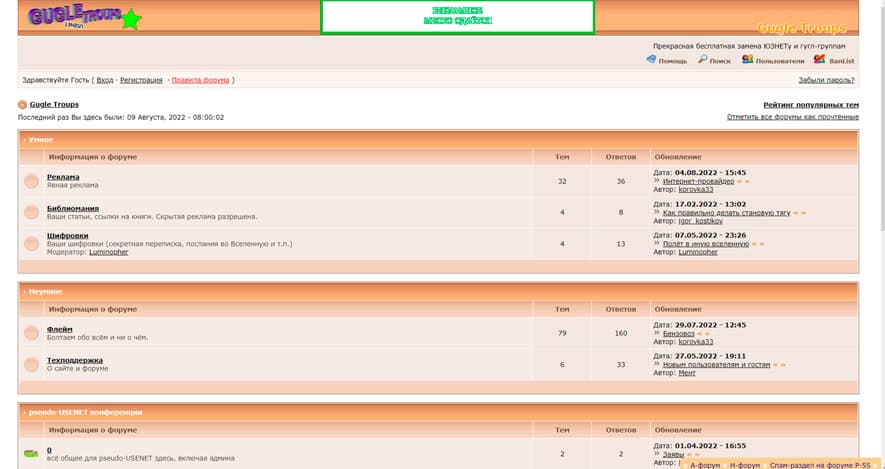Image resolution: width=885 pixels, height=469 pixels.
Task: Open the Библиомания forum
Action: click(73, 208)
